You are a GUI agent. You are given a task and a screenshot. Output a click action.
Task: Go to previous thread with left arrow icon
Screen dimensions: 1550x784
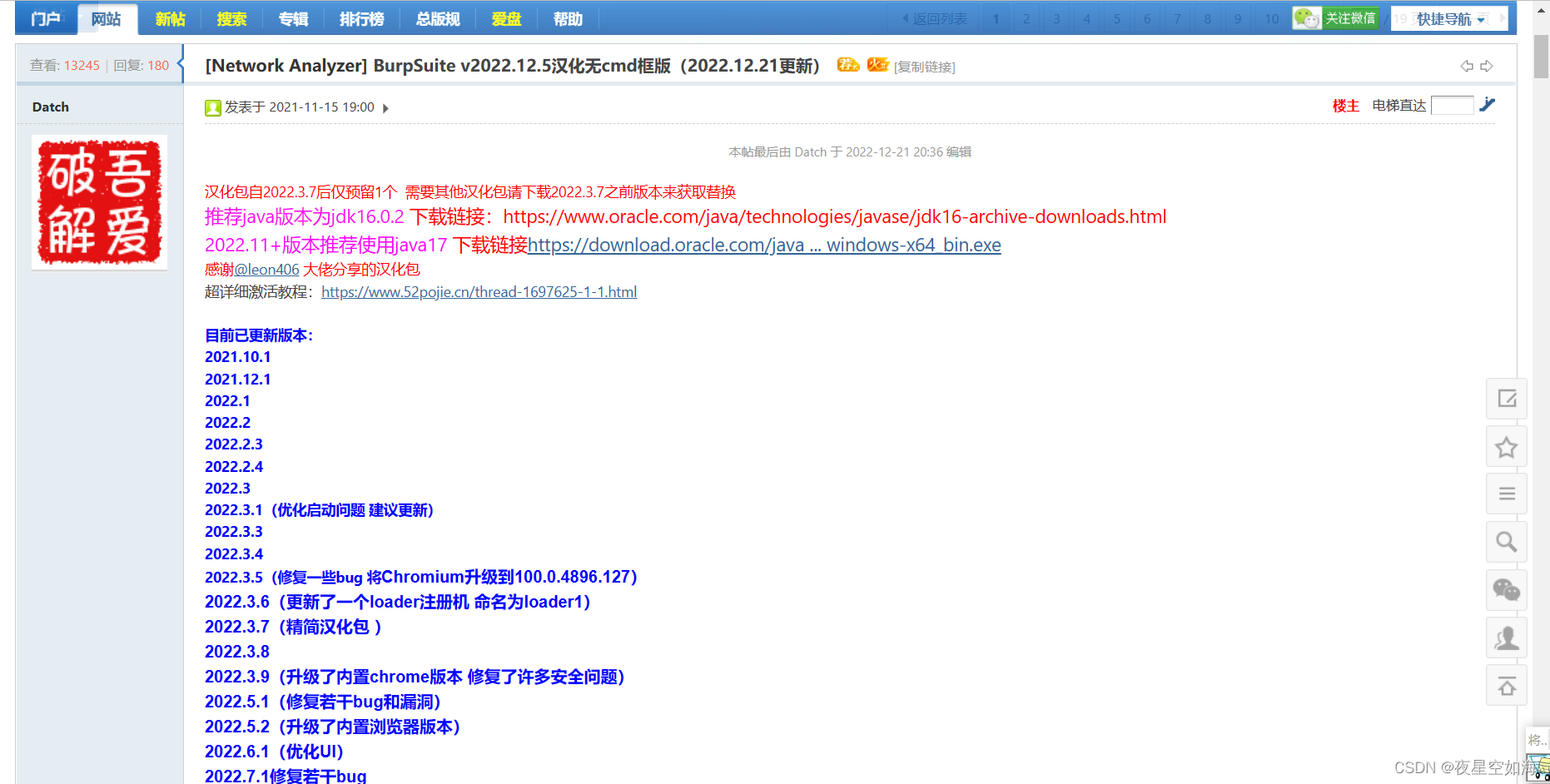point(1467,66)
